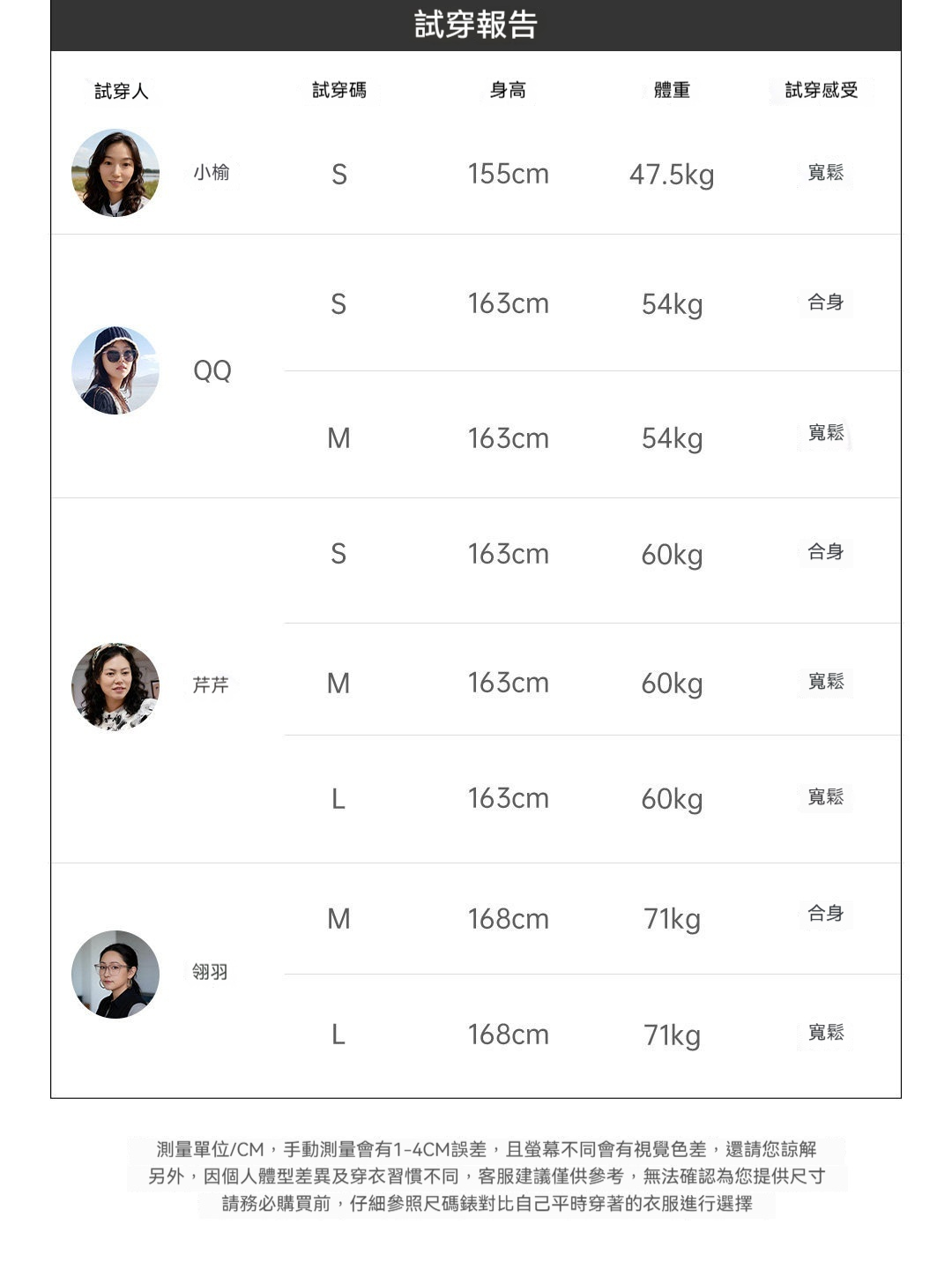Click 芹芹's curly-haired avatar photo
This screenshot has height=1270, width=952.
(115, 686)
